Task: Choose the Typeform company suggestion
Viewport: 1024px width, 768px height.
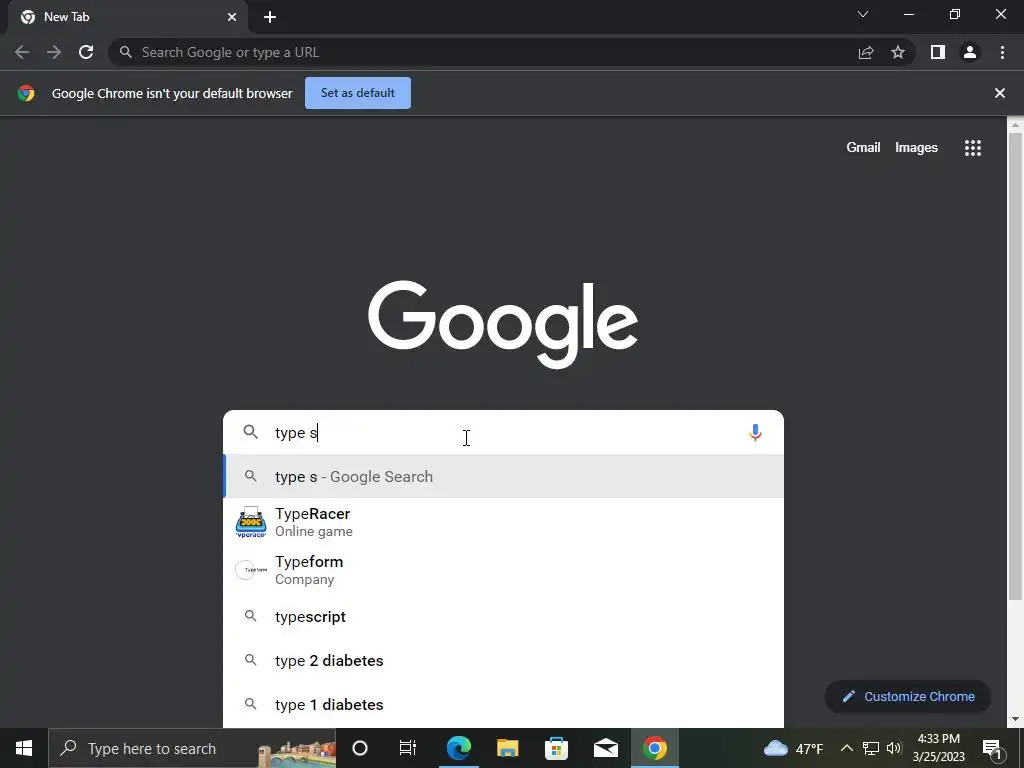Action: point(503,569)
